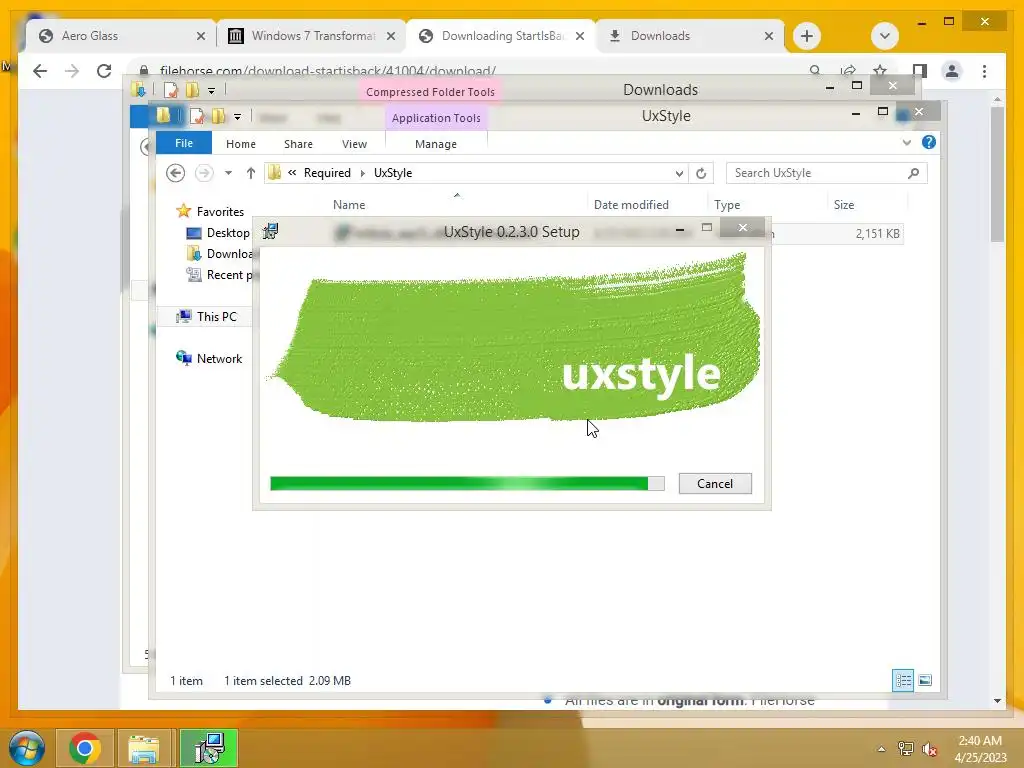Open the File menu in UxStyle window
1024x768 pixels.
pyautogui.click(x=184, y=143)
